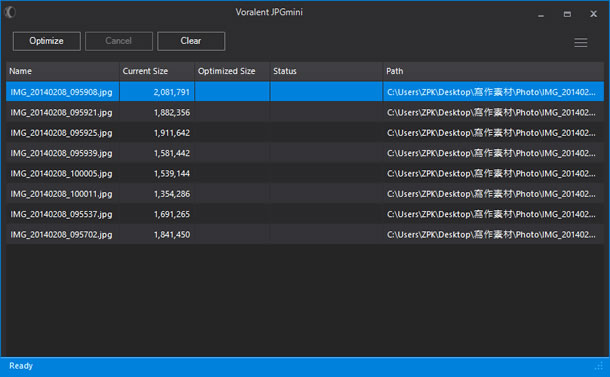
Task: Click the size value 1,882,356
Action: (172, 112)
